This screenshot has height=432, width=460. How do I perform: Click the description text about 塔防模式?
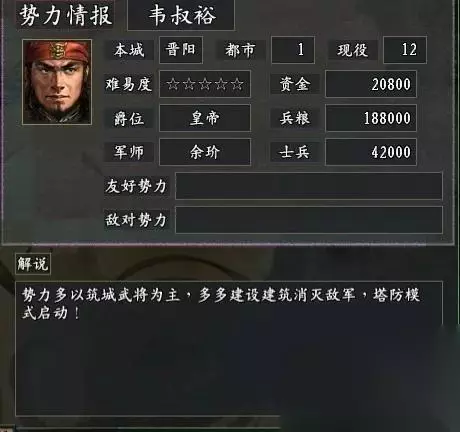[221, 304]
